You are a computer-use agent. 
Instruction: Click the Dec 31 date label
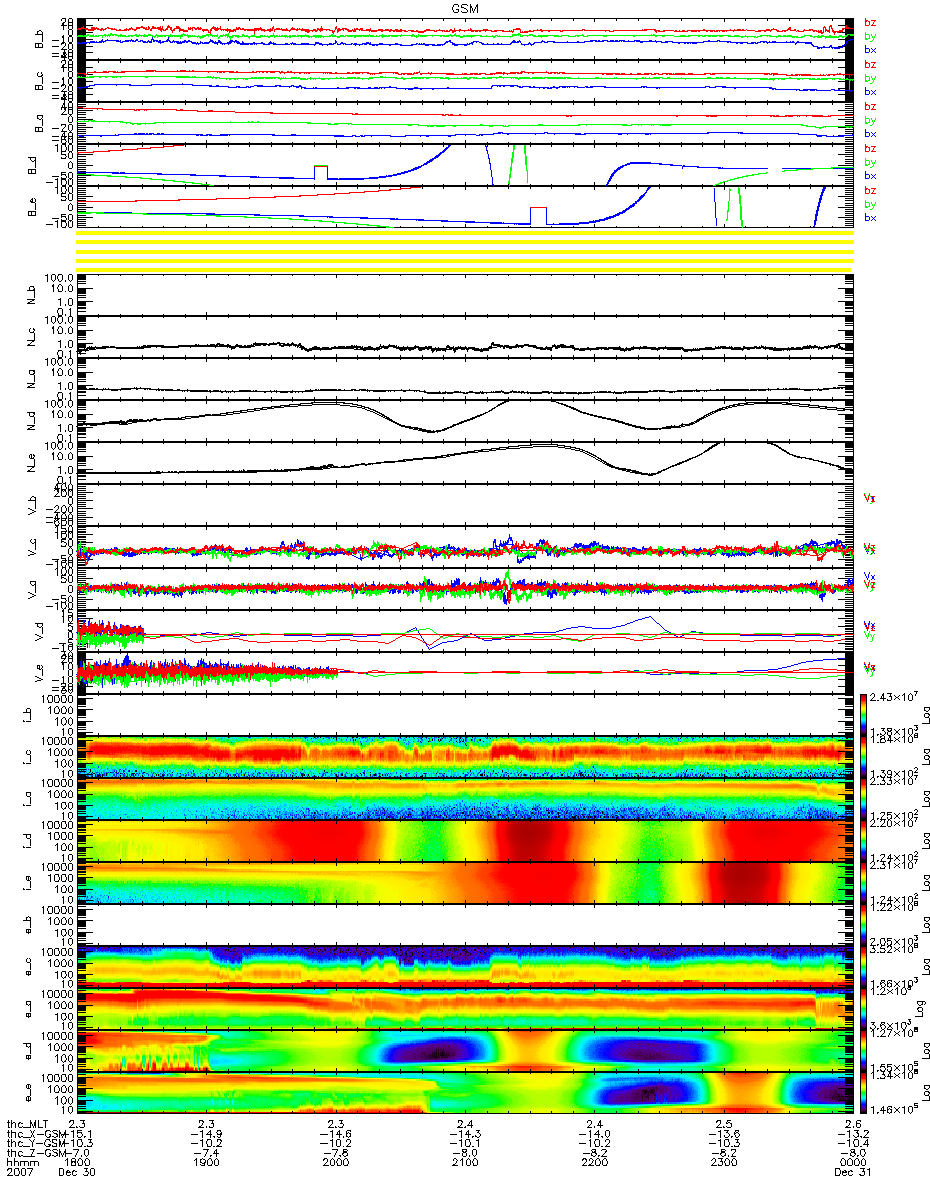[853, 1172]
